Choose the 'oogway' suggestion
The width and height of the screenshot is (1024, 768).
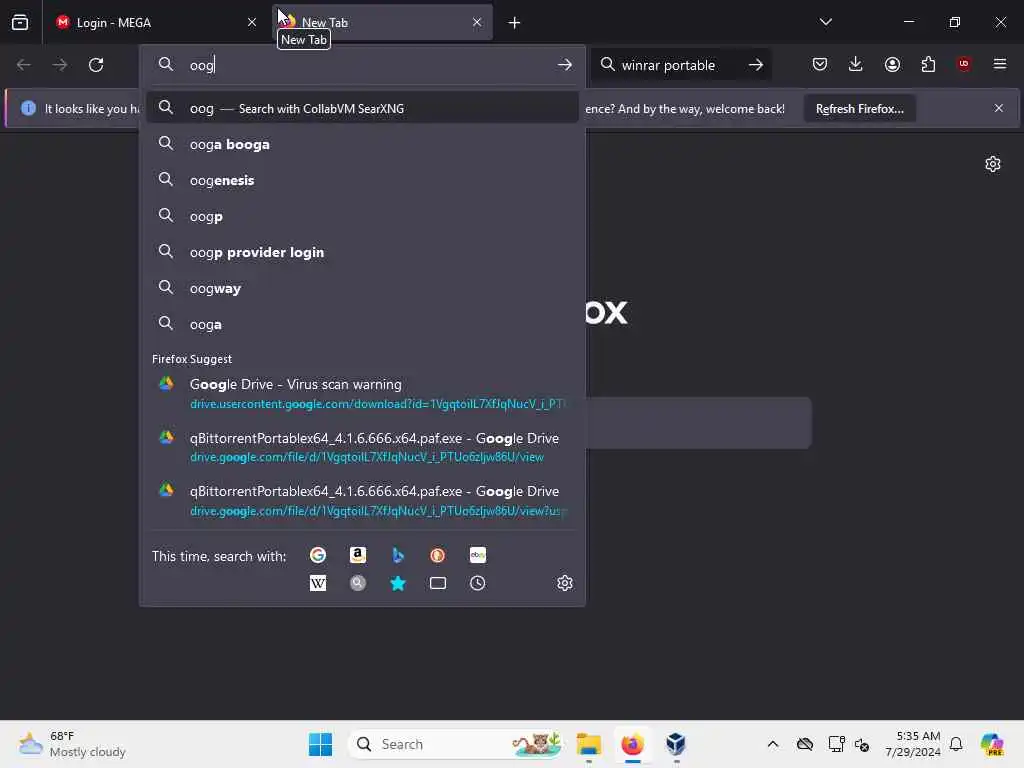(x=362, y=288)
